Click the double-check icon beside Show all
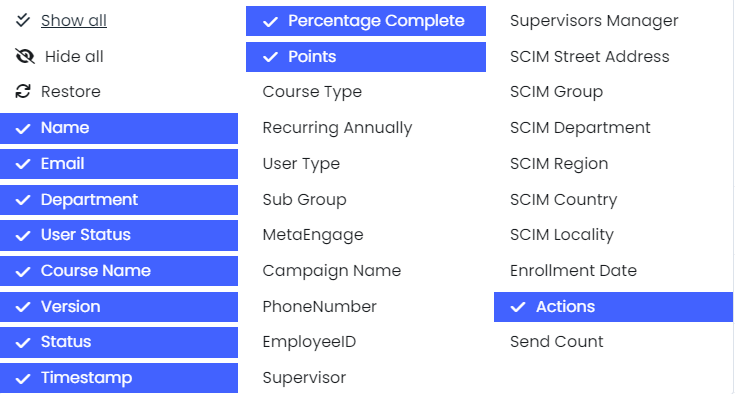The image size is (735, 394). tap(22, 20)
